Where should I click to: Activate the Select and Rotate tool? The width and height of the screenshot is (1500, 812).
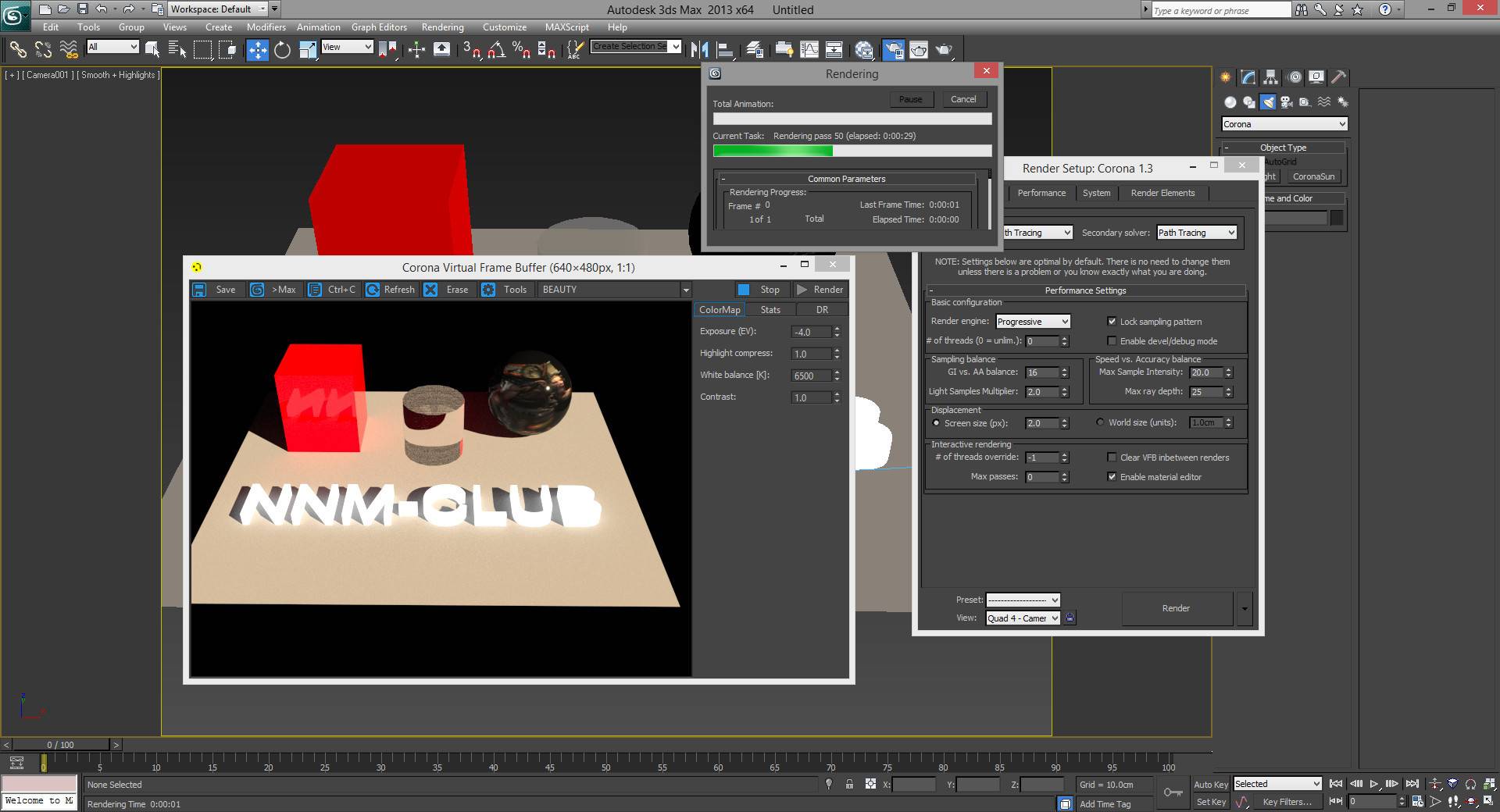[282, 50]
